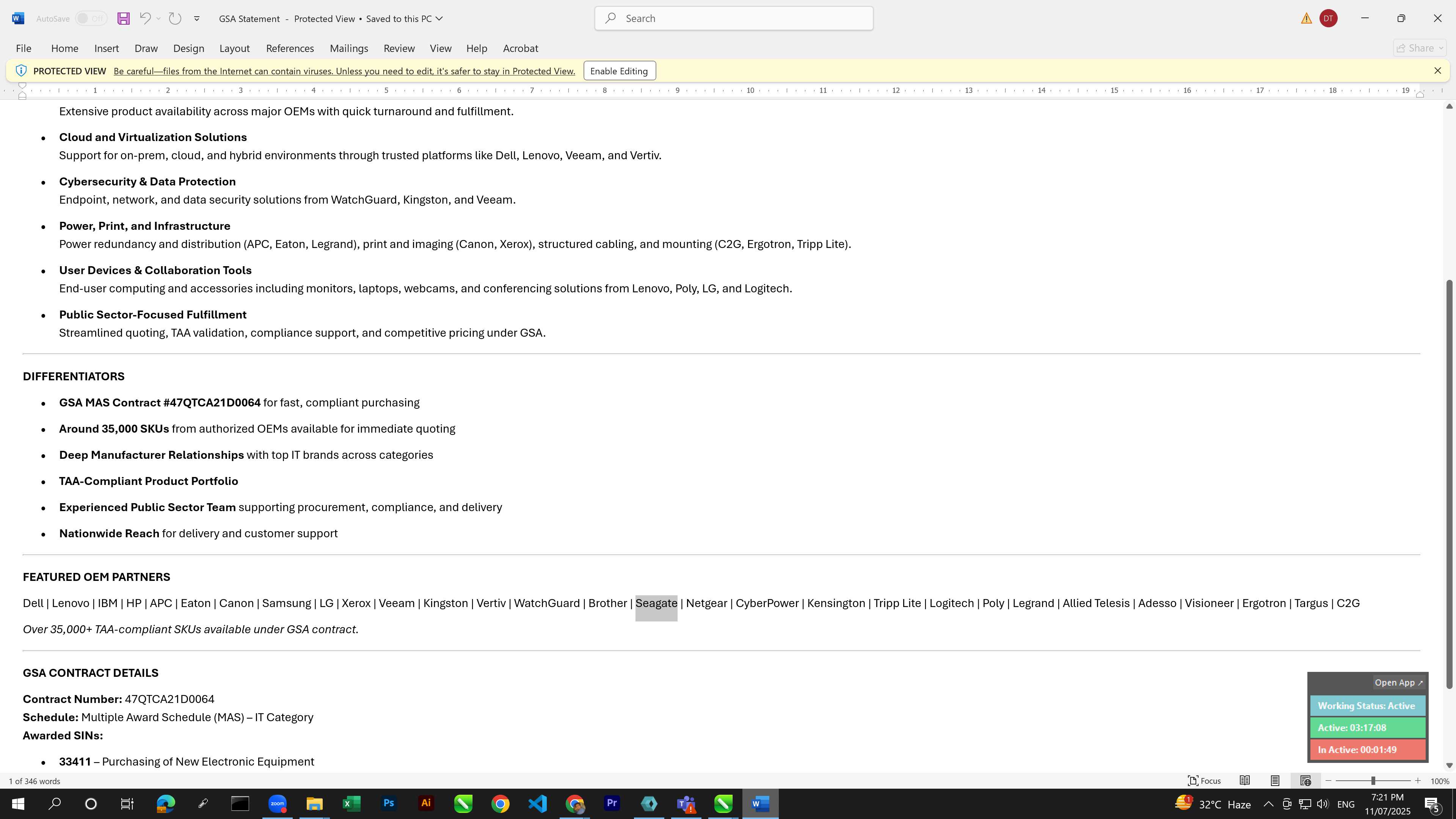Enable Focus mode
This screenshot has height=819, width=1456.
(x=1205, y=781)
